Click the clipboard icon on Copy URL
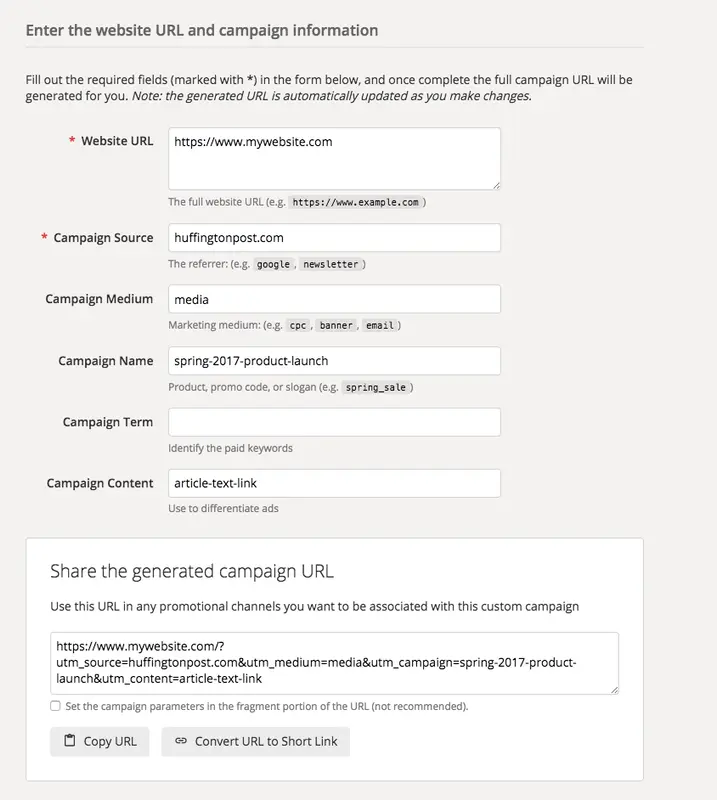 coord(70,741)
